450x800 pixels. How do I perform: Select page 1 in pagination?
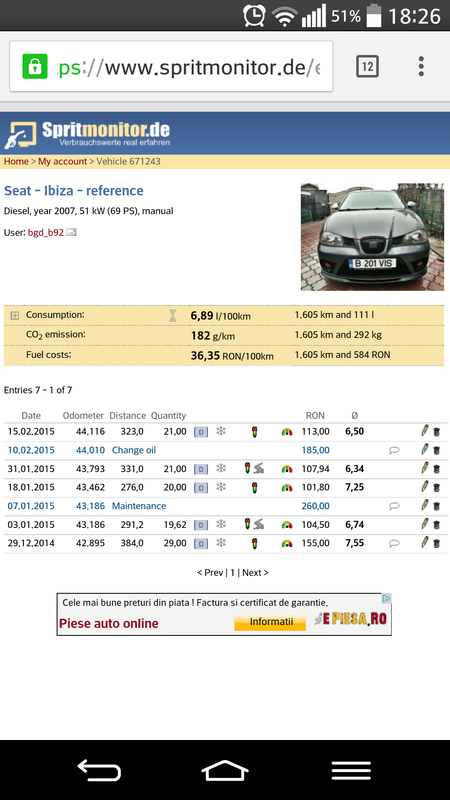coord(232,572)
